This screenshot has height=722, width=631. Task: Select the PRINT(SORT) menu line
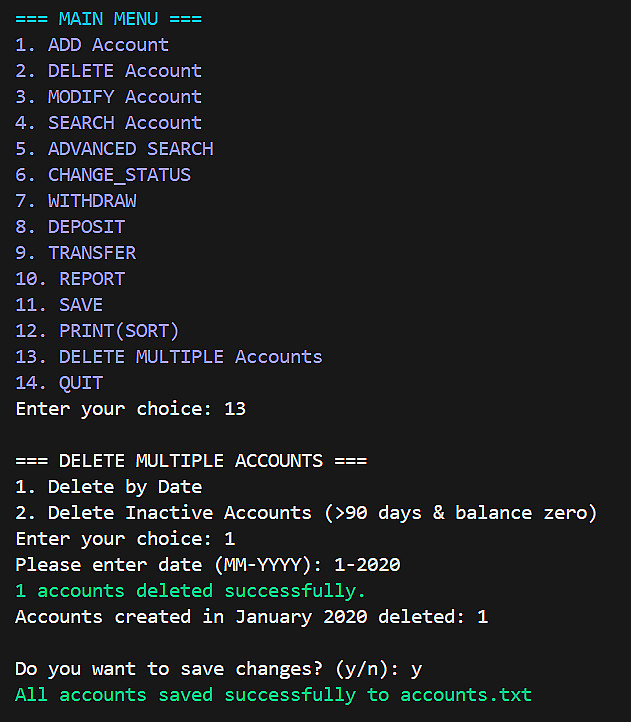point(97,331)
